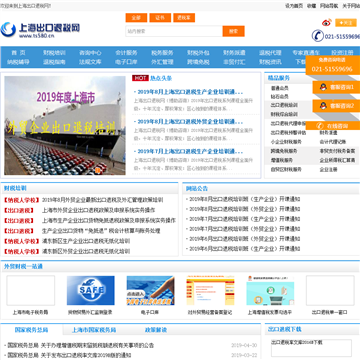The height and width of the screenshot is (360, 360).
Task: Click the 2019年度上海市 ship banner image
Action: click(x=65, y=125)
